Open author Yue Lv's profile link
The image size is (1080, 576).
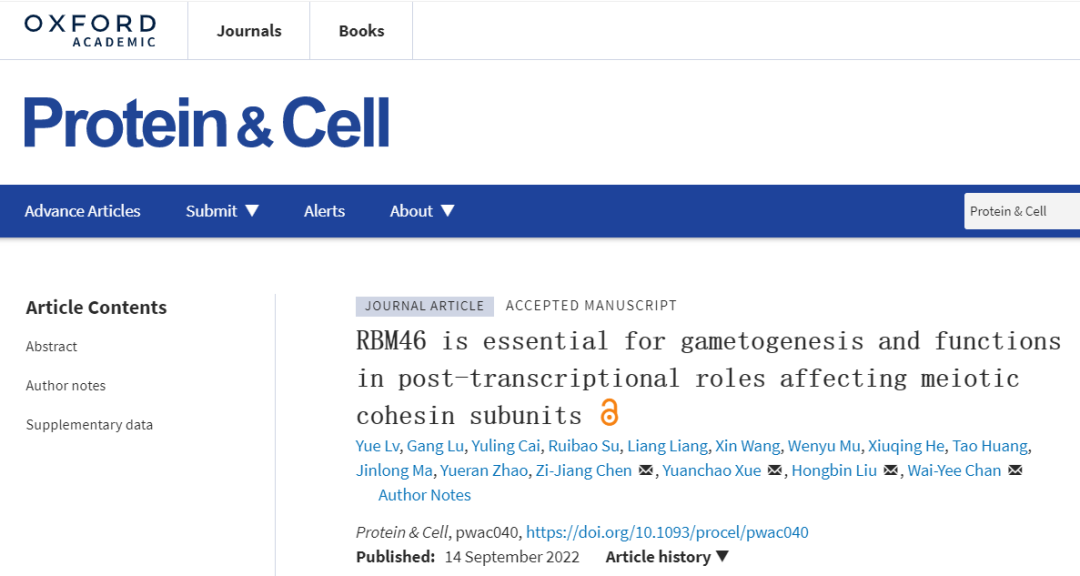click(x=376, y=446)
